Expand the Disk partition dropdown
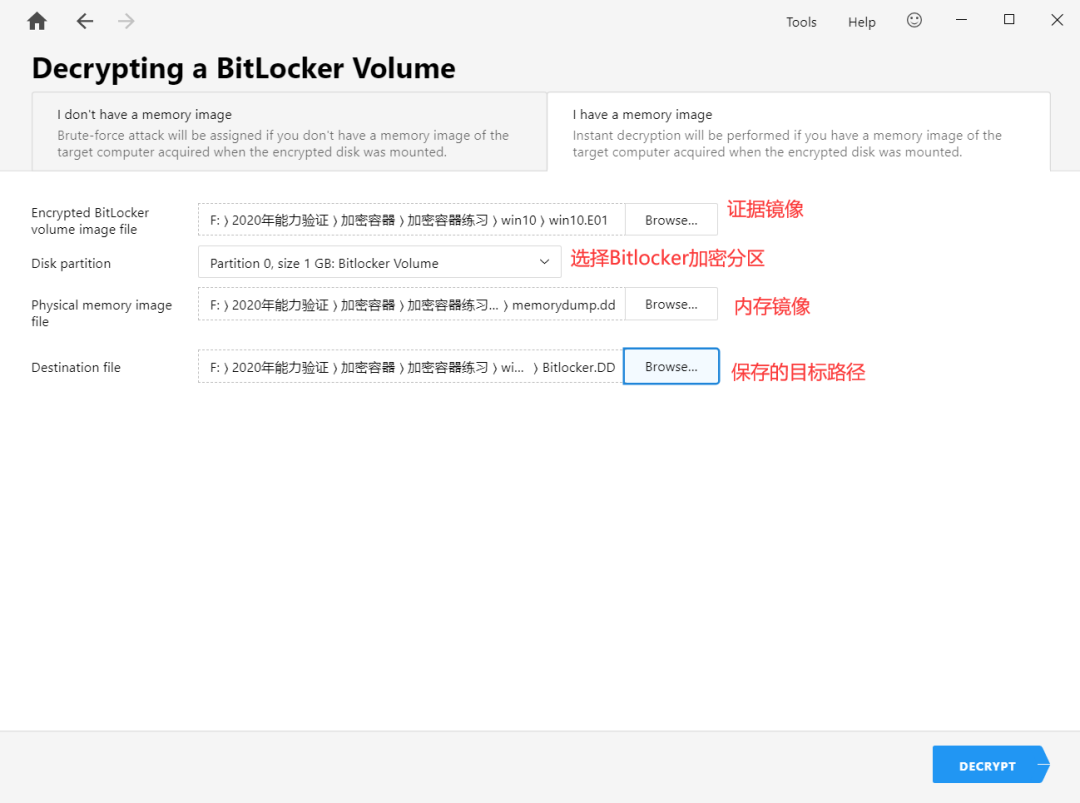Image resolution: width=1080 pixels, height=803 pixels. coord(380,262)
